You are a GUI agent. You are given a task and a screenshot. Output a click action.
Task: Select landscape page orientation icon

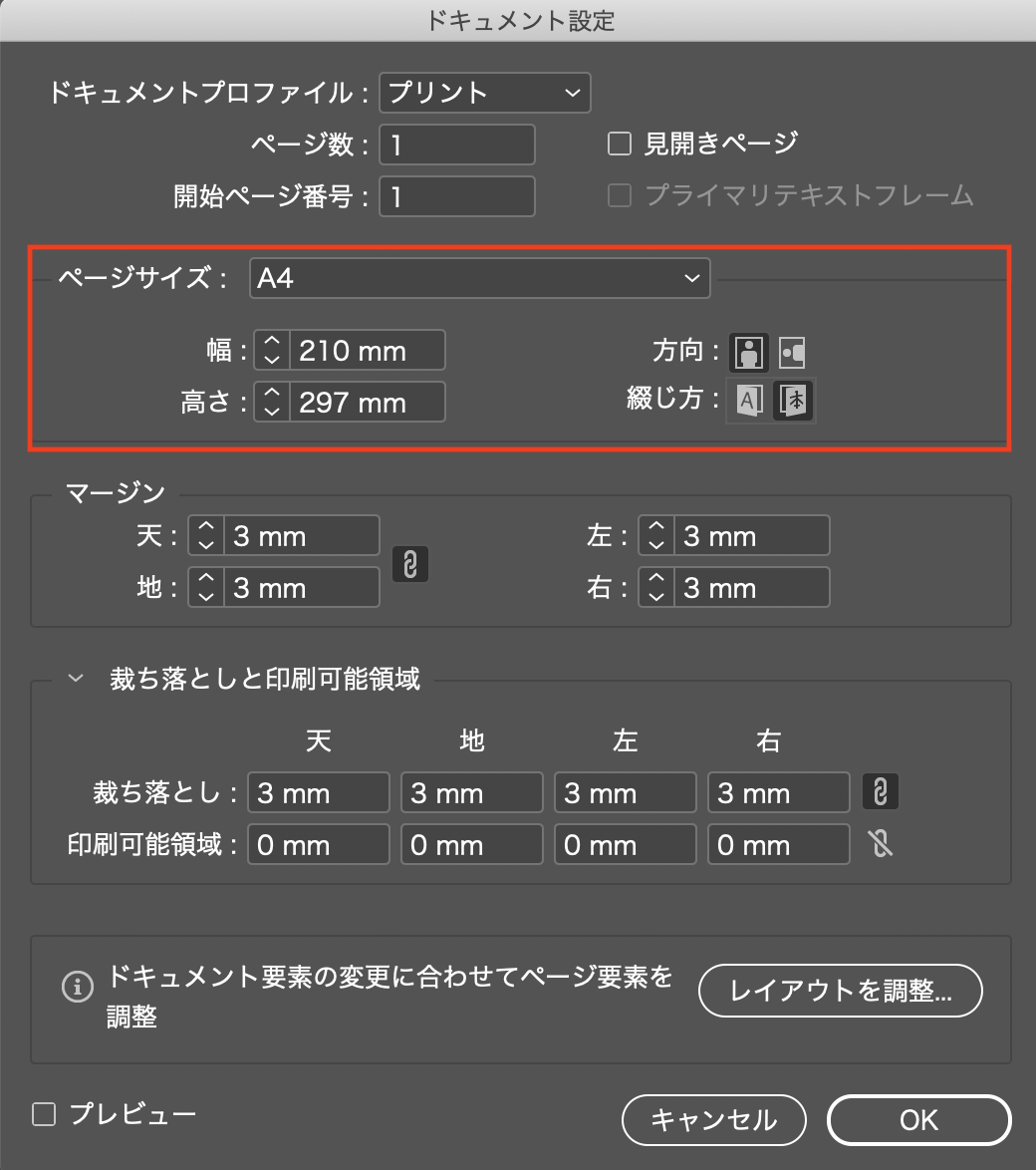point(792,352)
